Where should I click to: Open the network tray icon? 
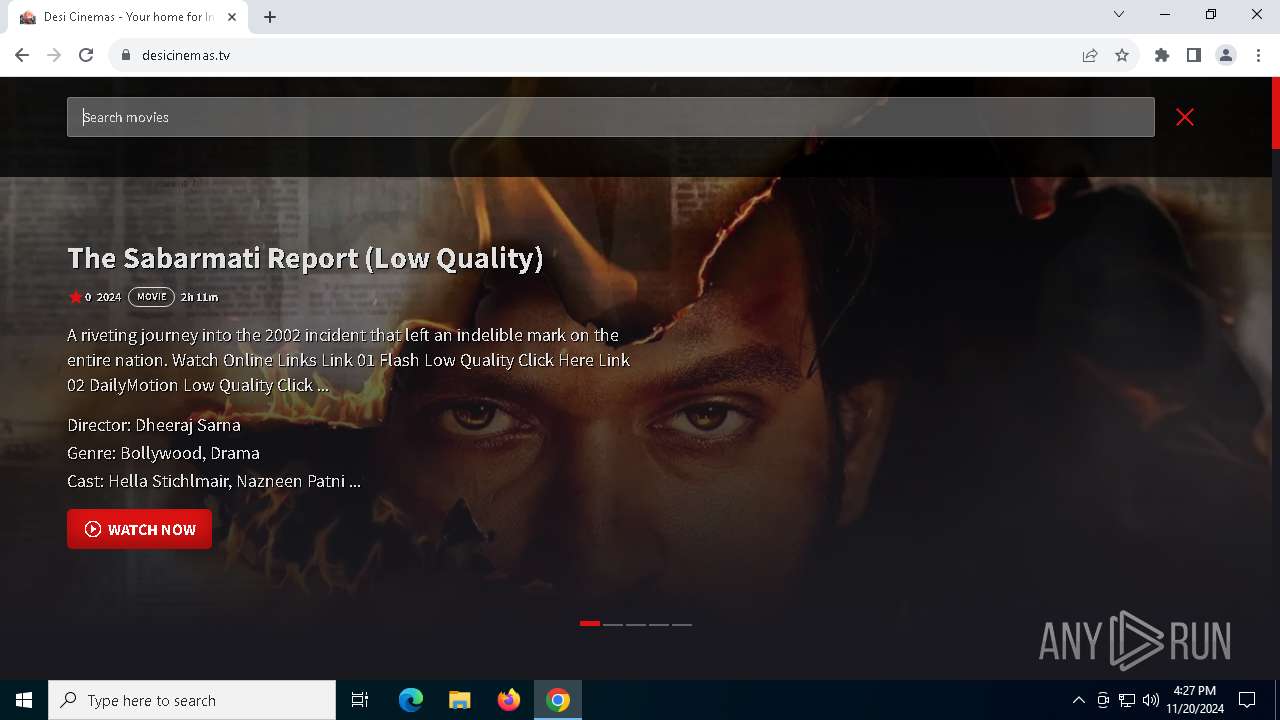(1127, 700)
